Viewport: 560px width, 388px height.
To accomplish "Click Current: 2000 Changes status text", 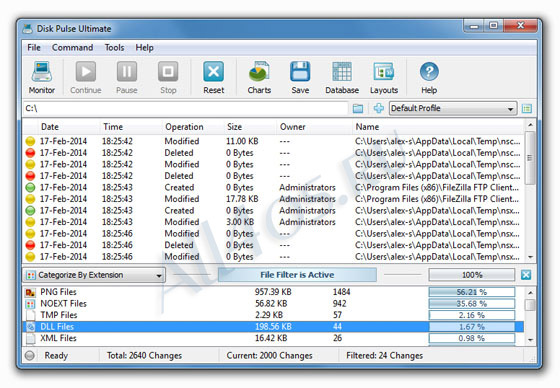I will (x=269, y=356).
